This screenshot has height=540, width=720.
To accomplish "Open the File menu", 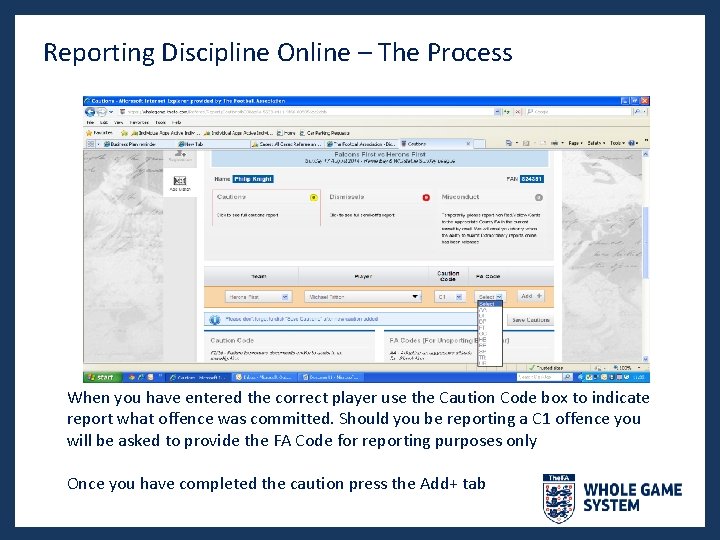I will [90, 123].
